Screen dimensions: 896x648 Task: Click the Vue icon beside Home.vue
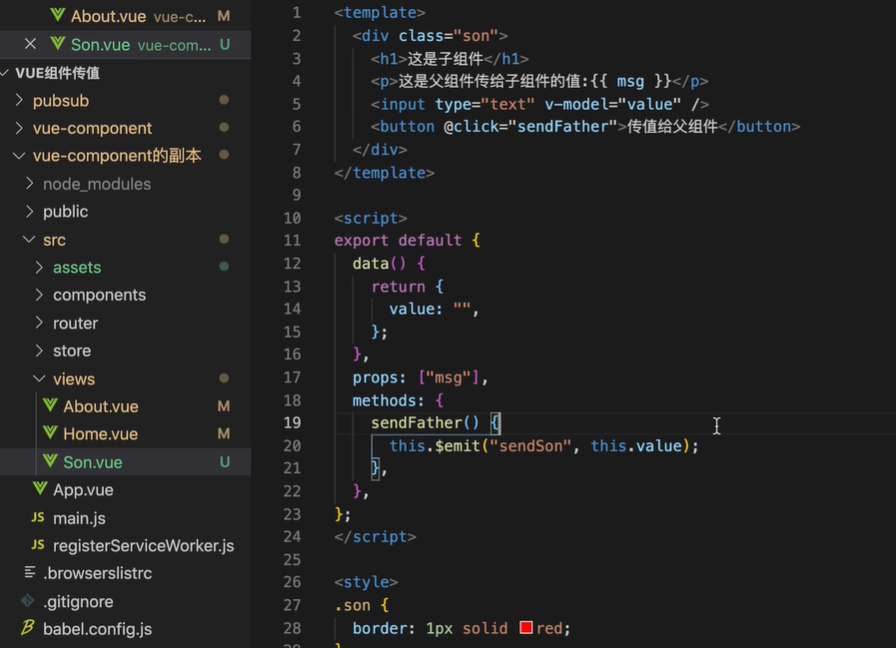pos(50,433)
